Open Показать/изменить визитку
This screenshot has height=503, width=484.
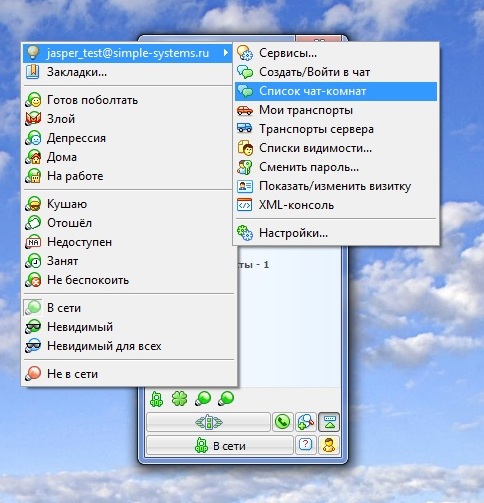coord(336,186)
